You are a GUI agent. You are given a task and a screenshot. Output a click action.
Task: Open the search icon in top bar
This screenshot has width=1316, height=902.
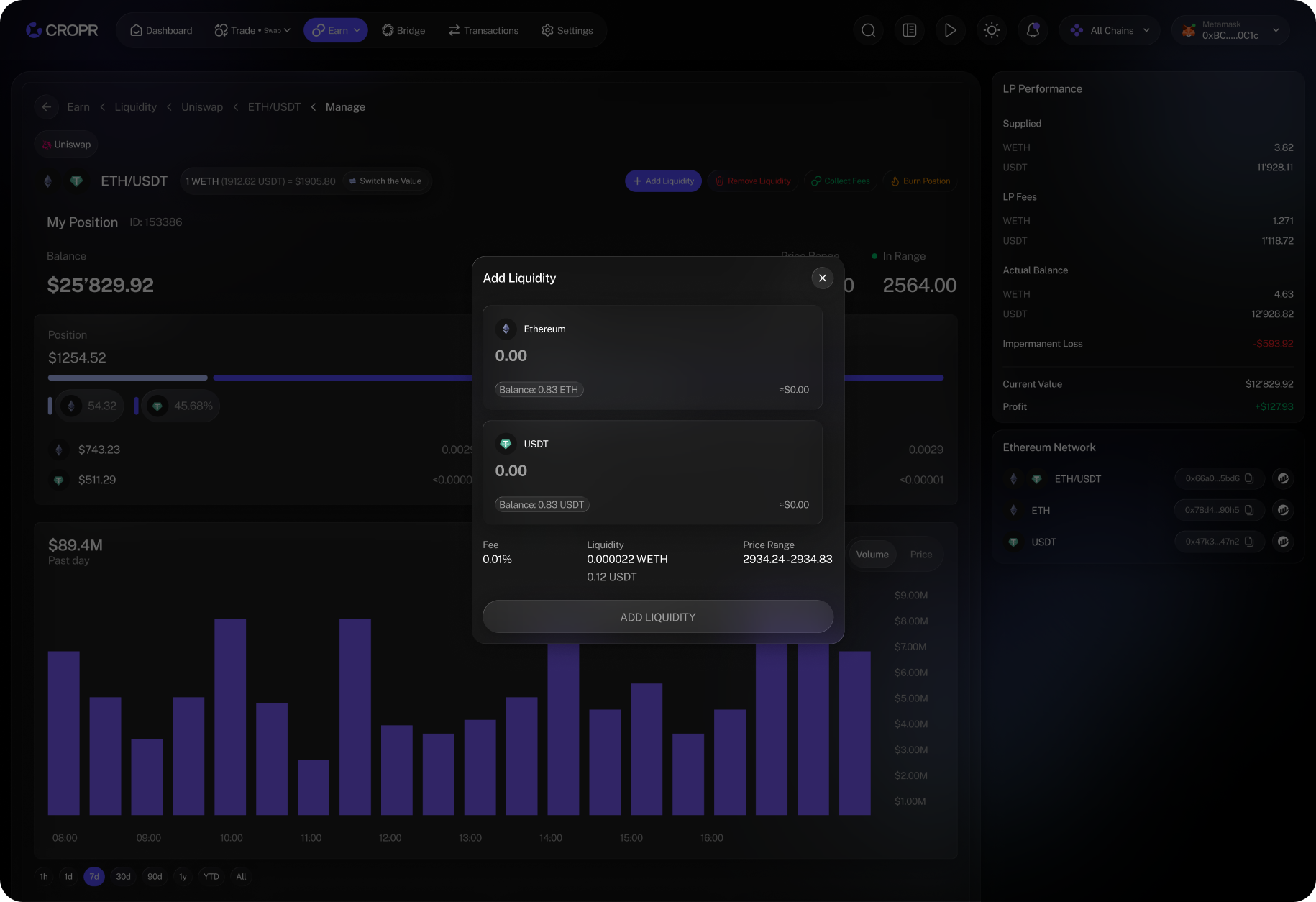coord(869,30)
